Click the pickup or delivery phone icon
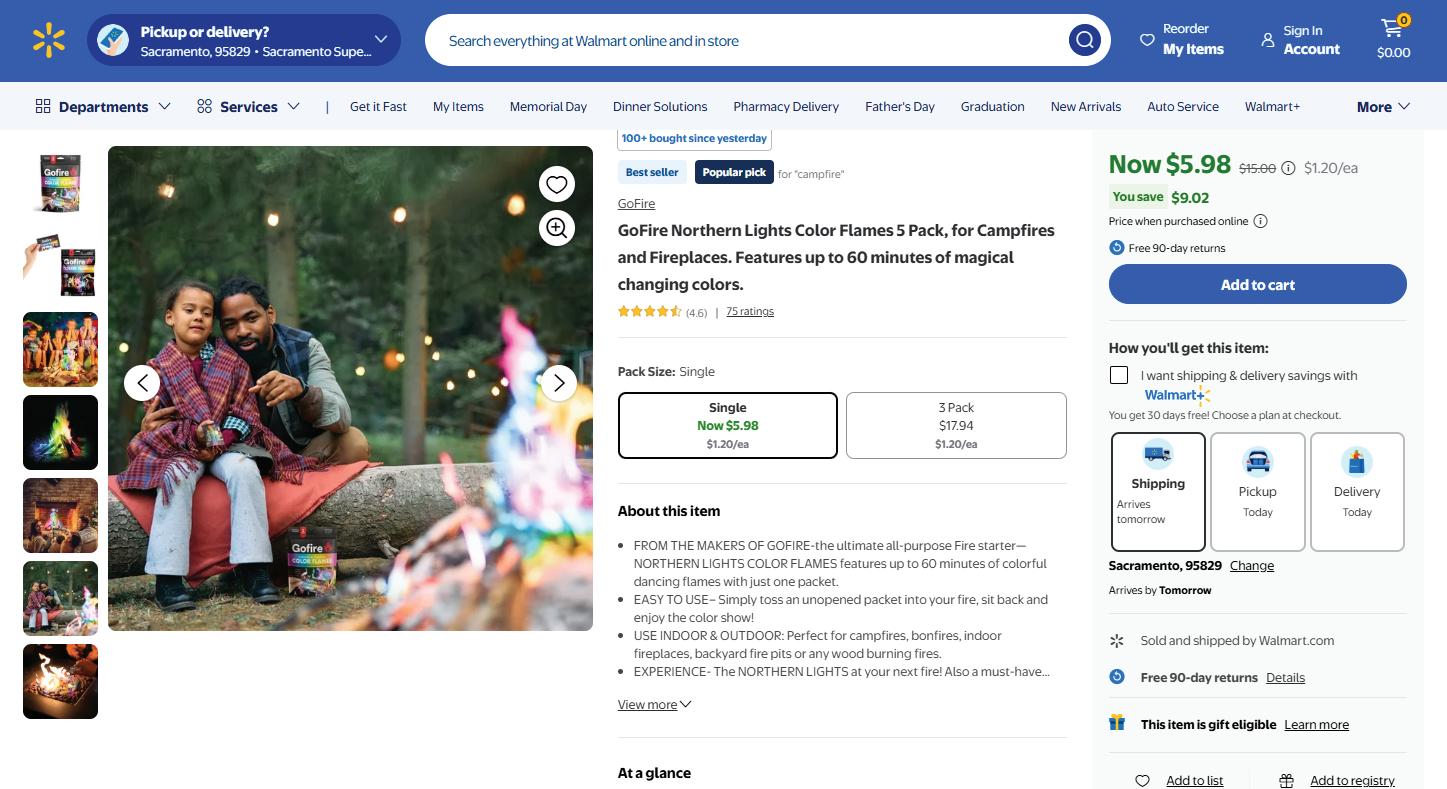 (113, 40)
